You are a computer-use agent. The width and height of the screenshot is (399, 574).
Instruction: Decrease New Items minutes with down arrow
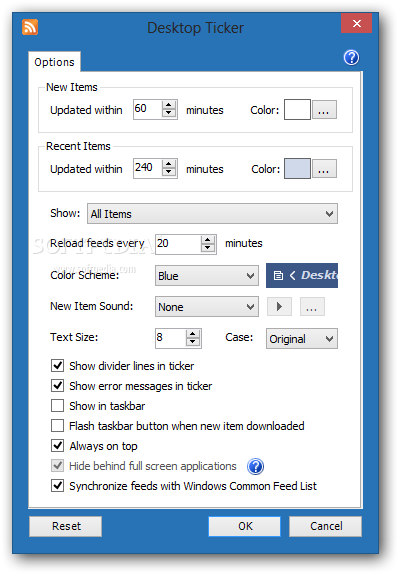coord(169,113)
